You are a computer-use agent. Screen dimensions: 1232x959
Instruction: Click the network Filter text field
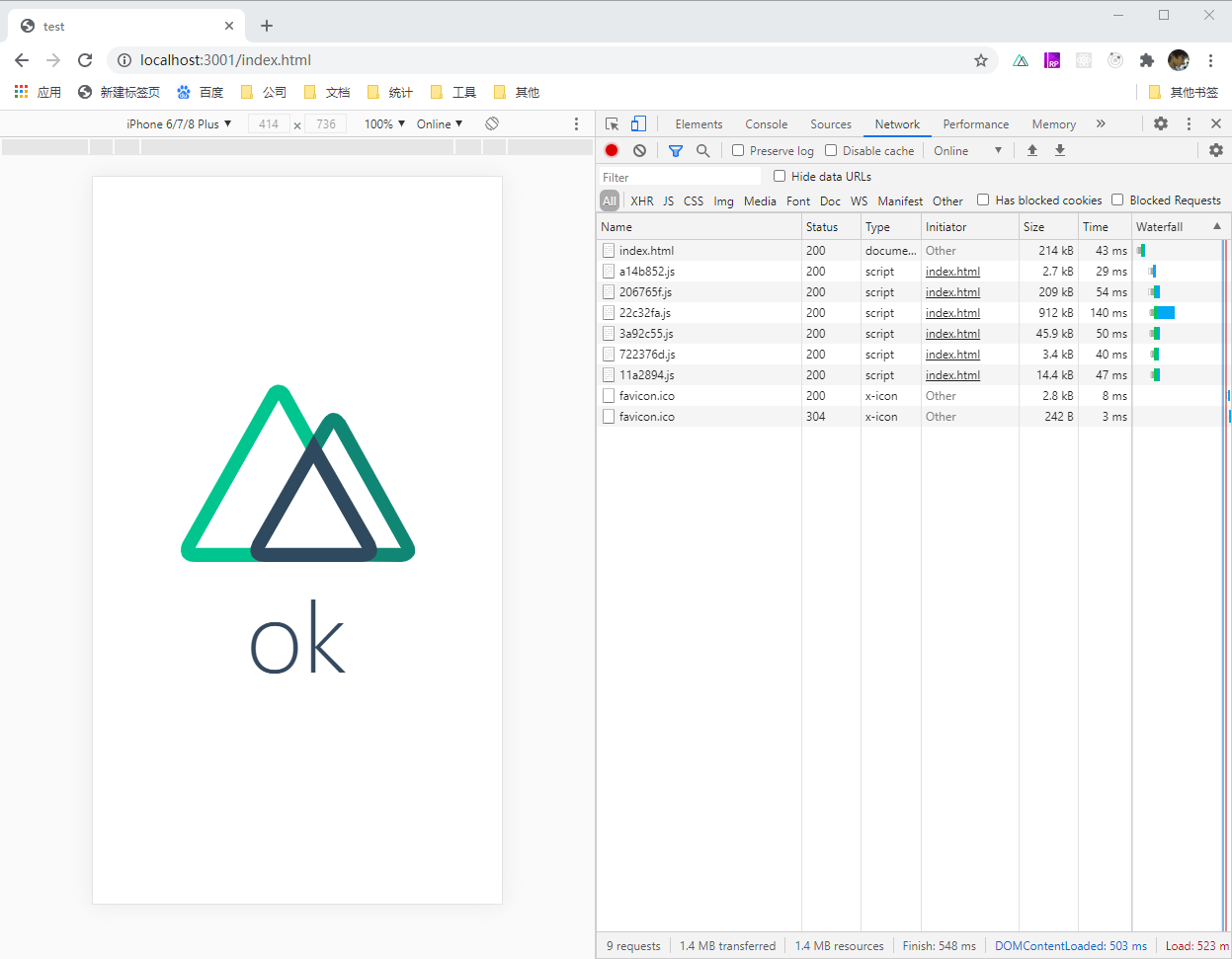click(x=681, y=177)
